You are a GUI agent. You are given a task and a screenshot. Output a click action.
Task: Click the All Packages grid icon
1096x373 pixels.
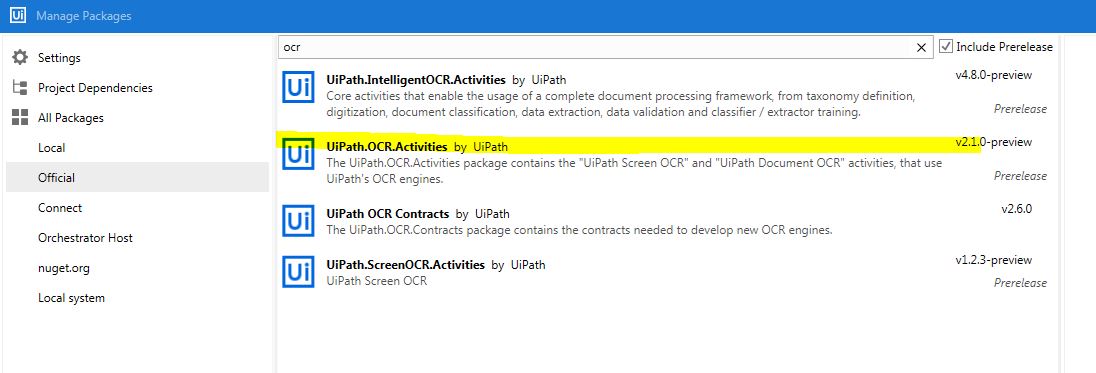[20, 117]
